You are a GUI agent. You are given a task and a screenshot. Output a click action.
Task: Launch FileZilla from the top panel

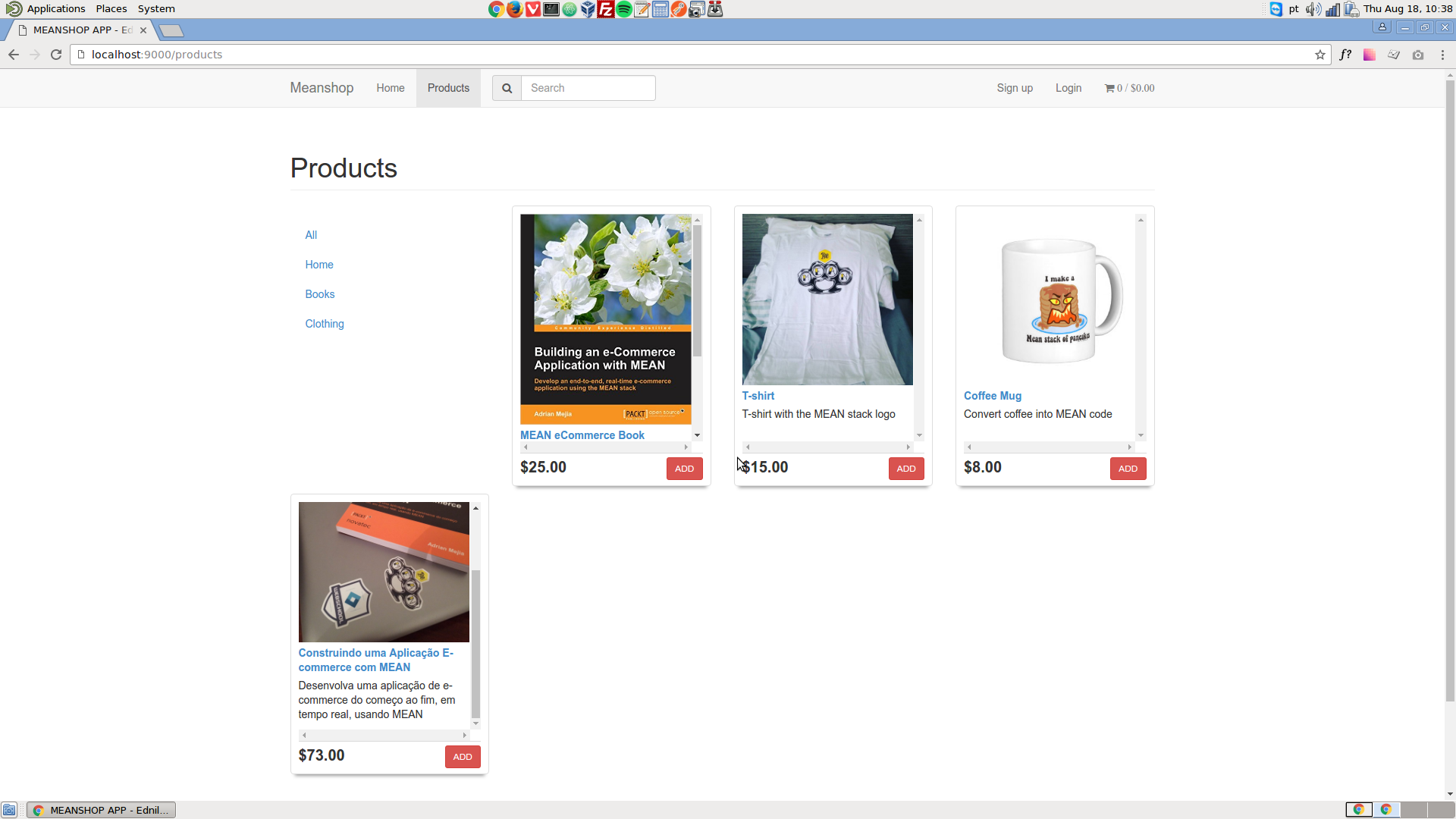[x=606, y=9]
